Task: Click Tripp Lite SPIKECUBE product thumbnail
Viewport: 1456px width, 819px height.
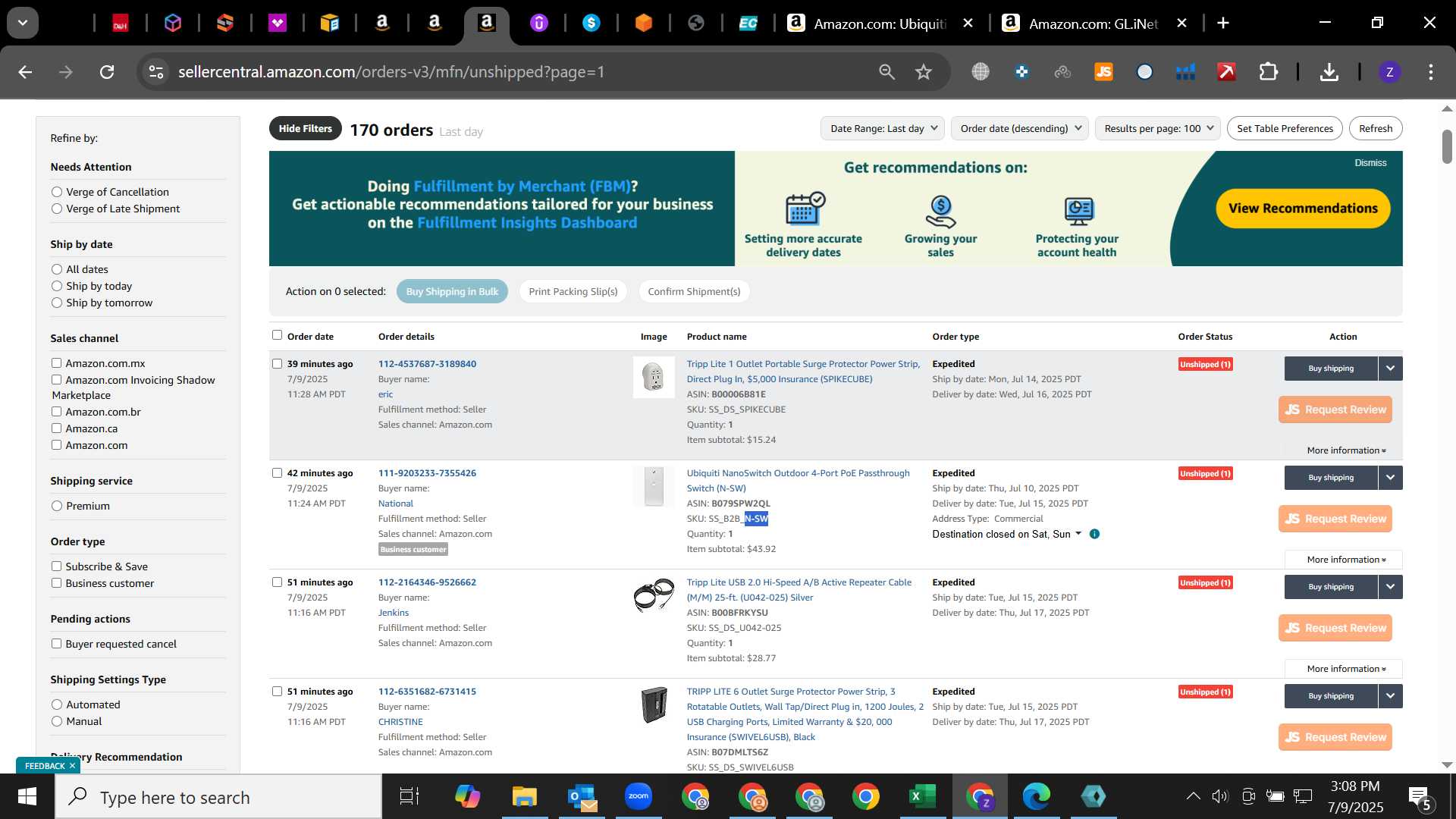Action: pos(654,377)
